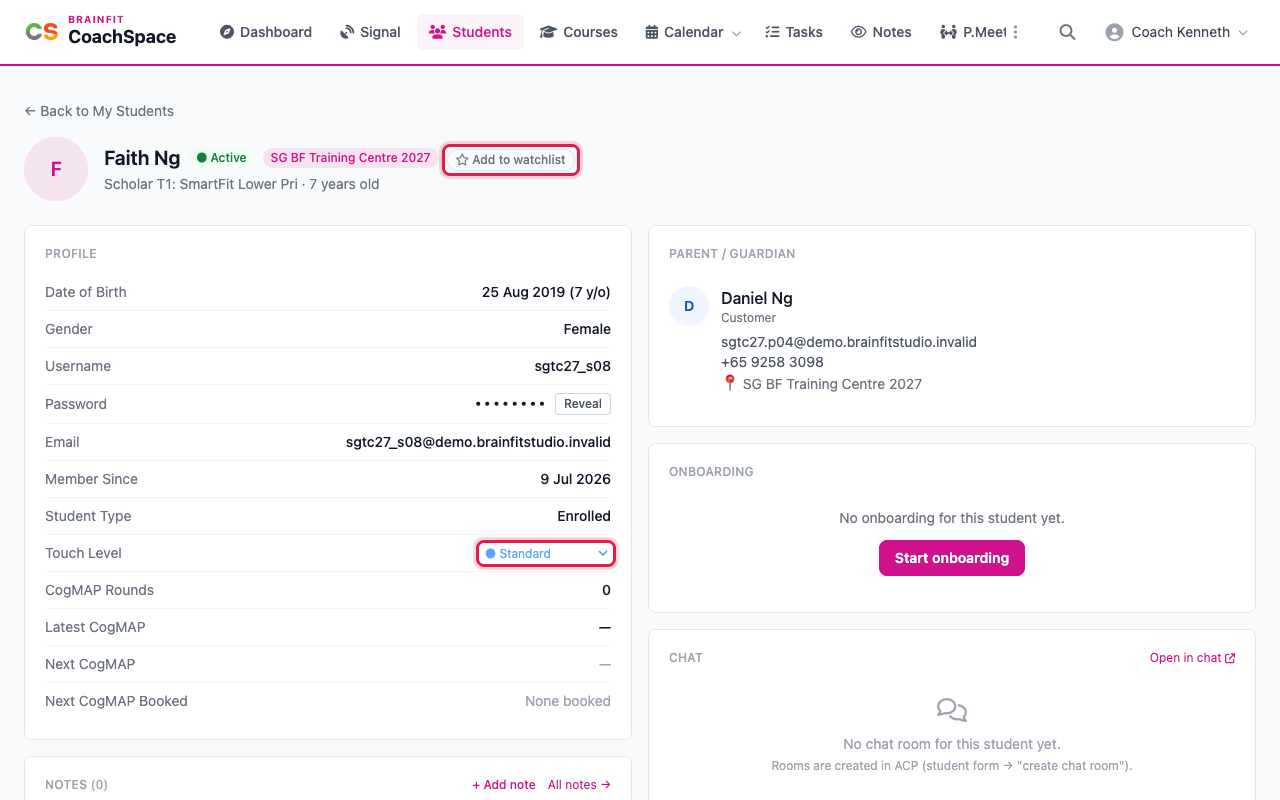Click the Active status badge
Screen dimensions: 1280x800
[x=222, y=158]
